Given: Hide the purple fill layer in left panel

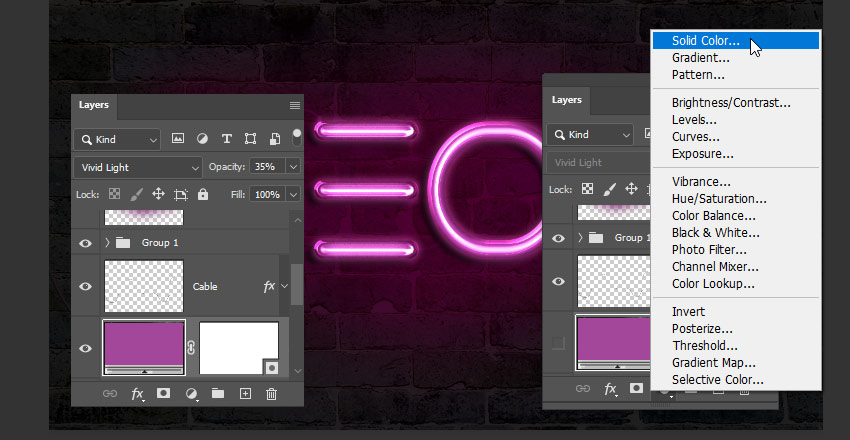Looking at the screenshot, I should pyautogui.click(x=86, y=348).
